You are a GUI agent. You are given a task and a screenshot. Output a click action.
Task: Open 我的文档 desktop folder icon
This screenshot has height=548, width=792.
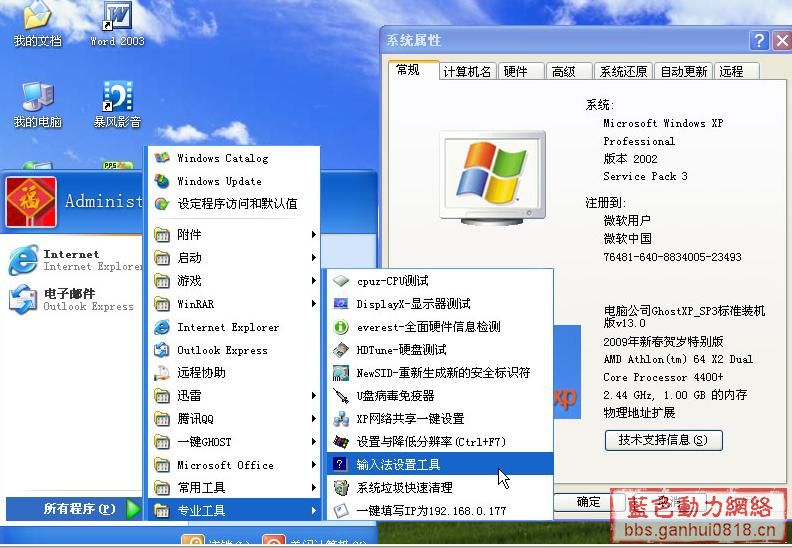tap(37, 22)
